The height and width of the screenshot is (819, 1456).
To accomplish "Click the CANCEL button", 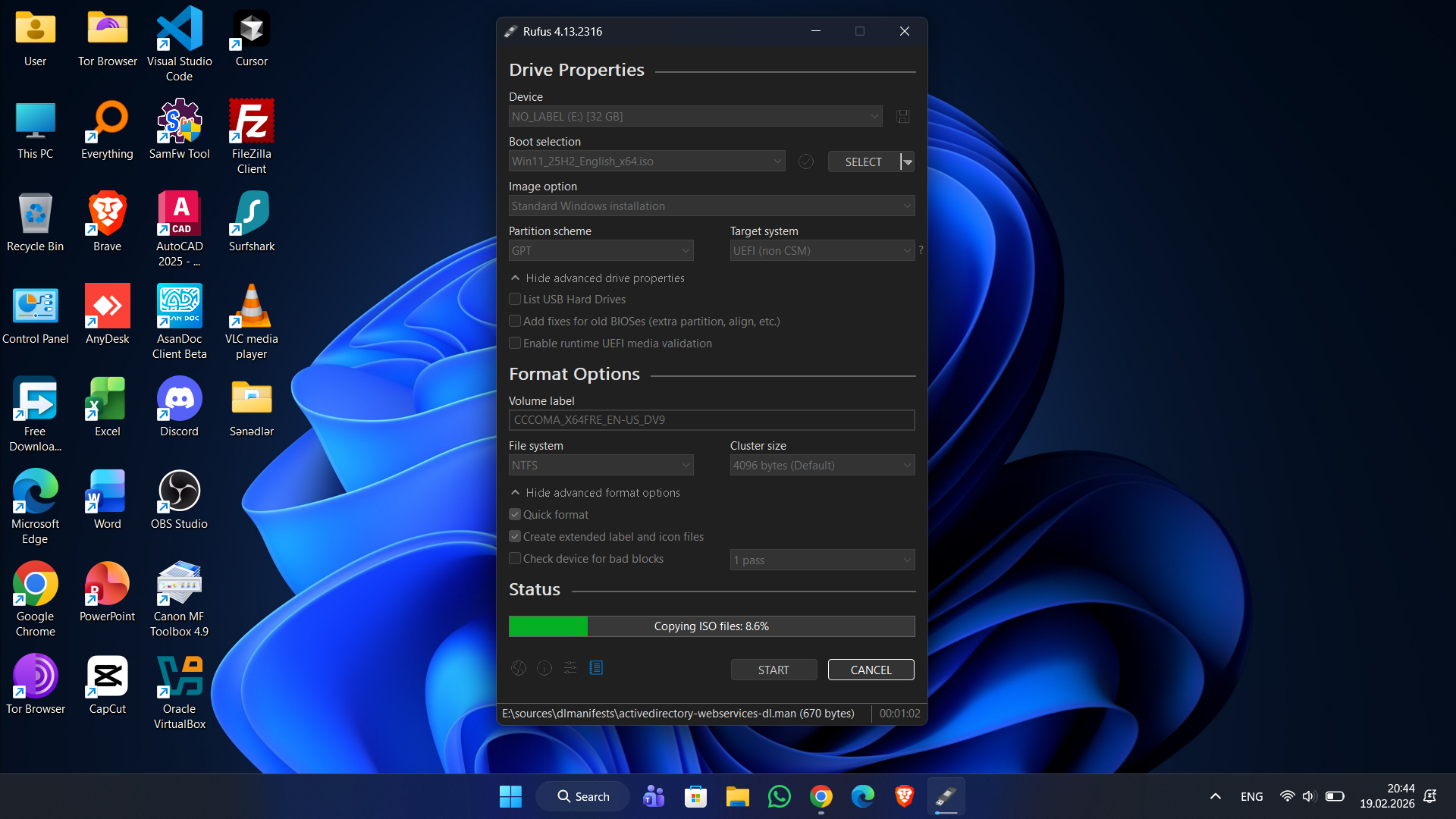I will coord(871,670).
